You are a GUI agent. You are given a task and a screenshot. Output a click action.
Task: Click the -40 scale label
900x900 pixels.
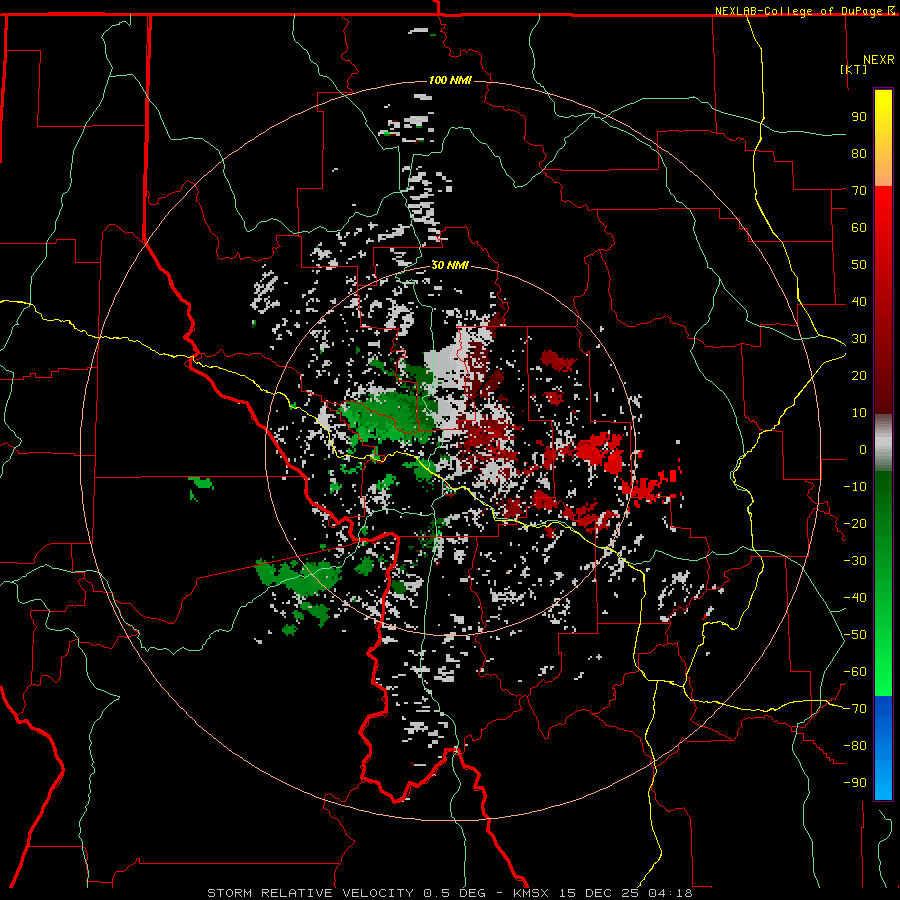855,598
